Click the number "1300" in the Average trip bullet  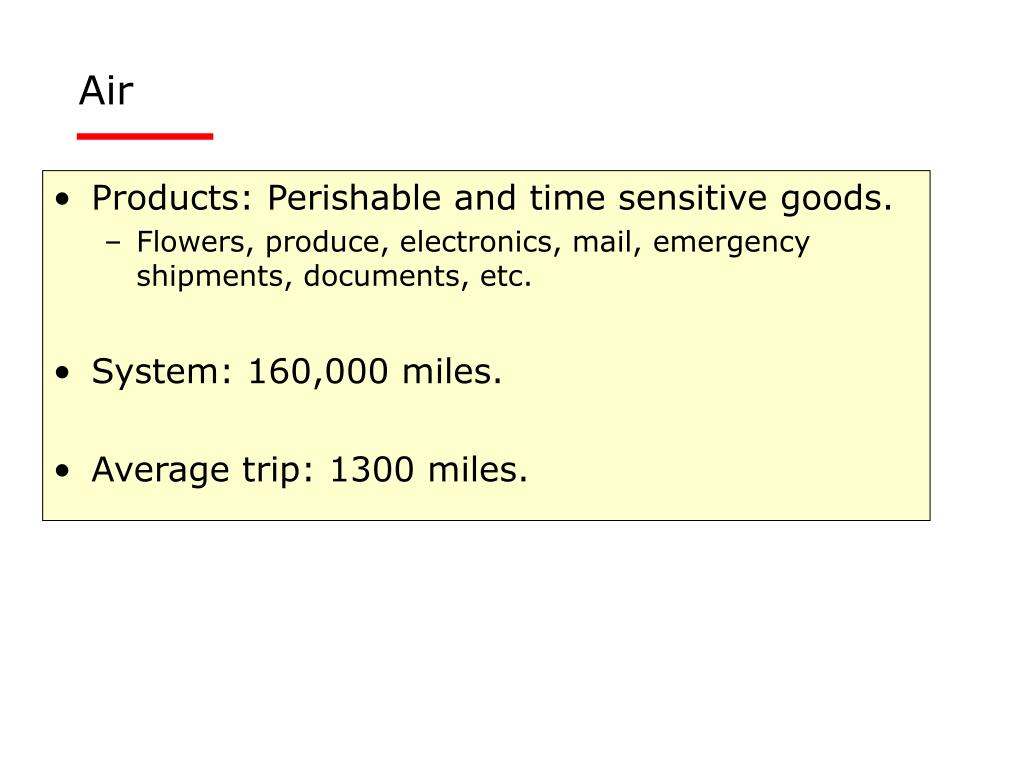tap(372, 470)
